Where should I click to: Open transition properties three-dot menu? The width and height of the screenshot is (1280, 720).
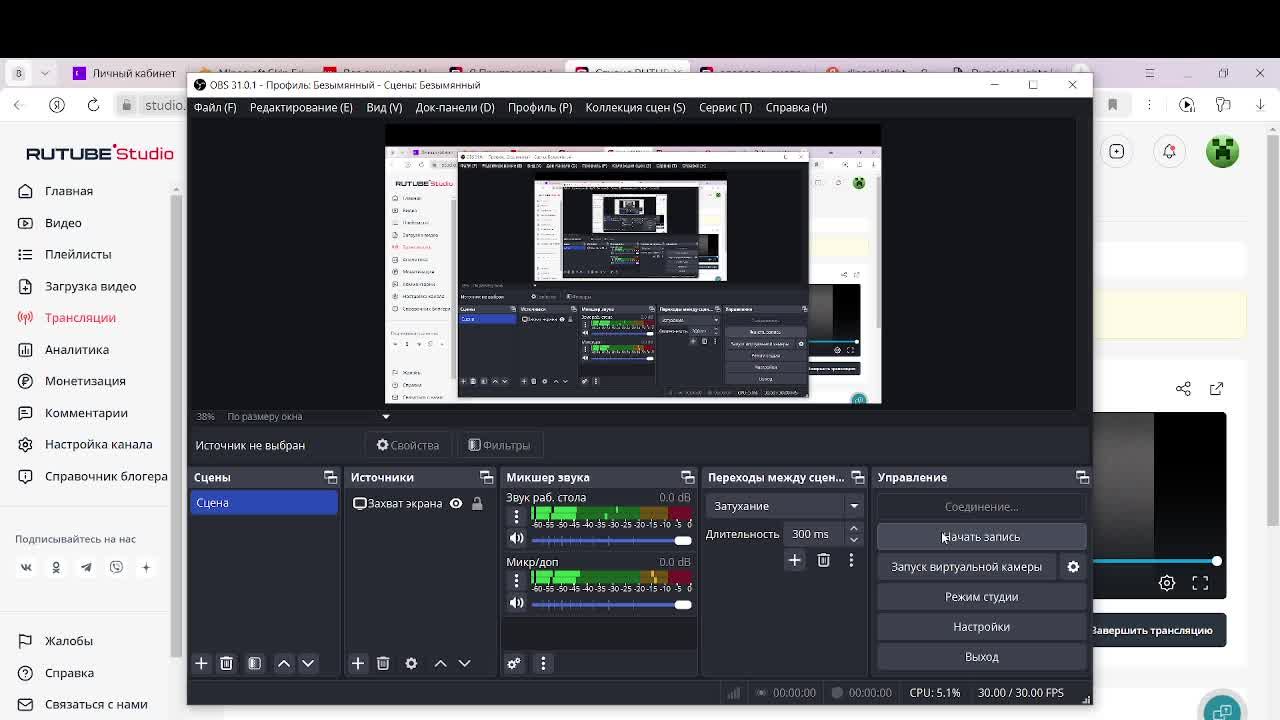(851, 560)
